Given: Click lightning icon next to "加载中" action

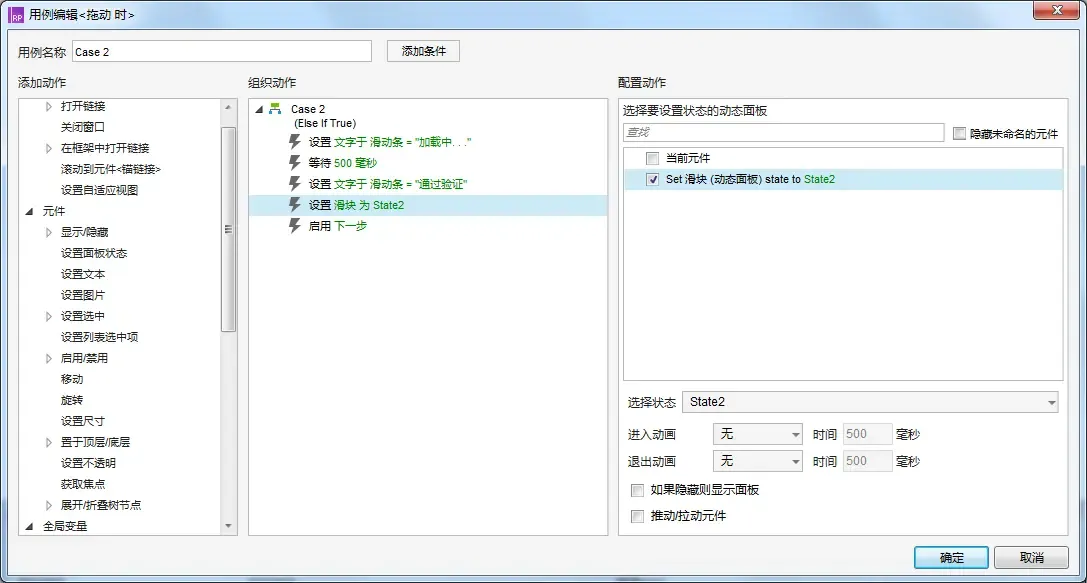Looking at the screenshot, I should click(295, 142).
